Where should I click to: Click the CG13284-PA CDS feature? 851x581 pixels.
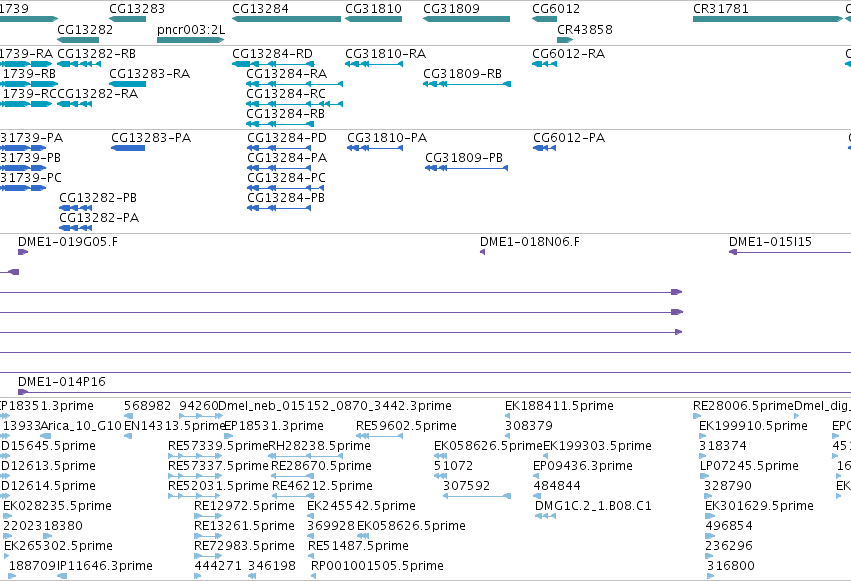pos(279,168)
